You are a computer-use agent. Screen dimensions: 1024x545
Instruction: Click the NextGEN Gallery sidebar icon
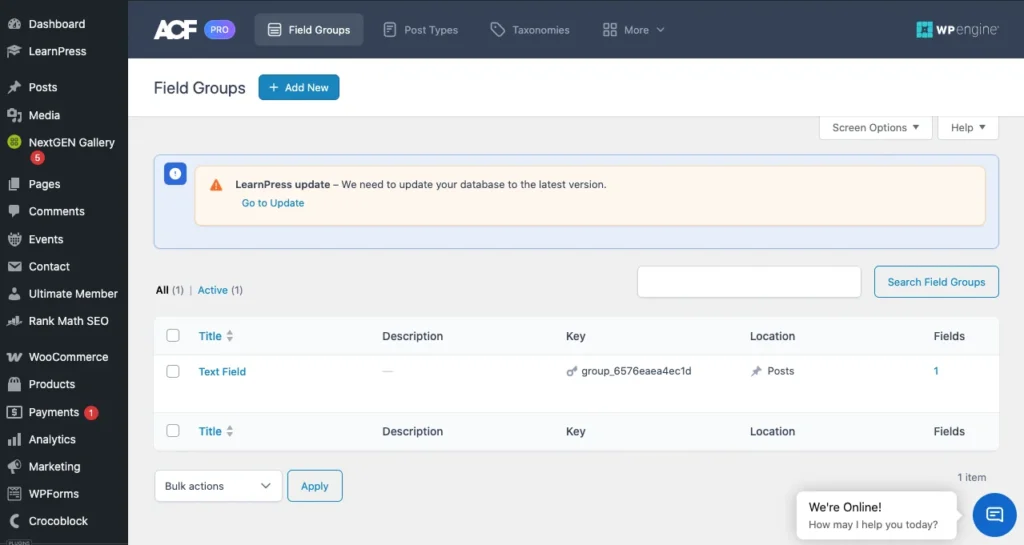click(14, 143)
